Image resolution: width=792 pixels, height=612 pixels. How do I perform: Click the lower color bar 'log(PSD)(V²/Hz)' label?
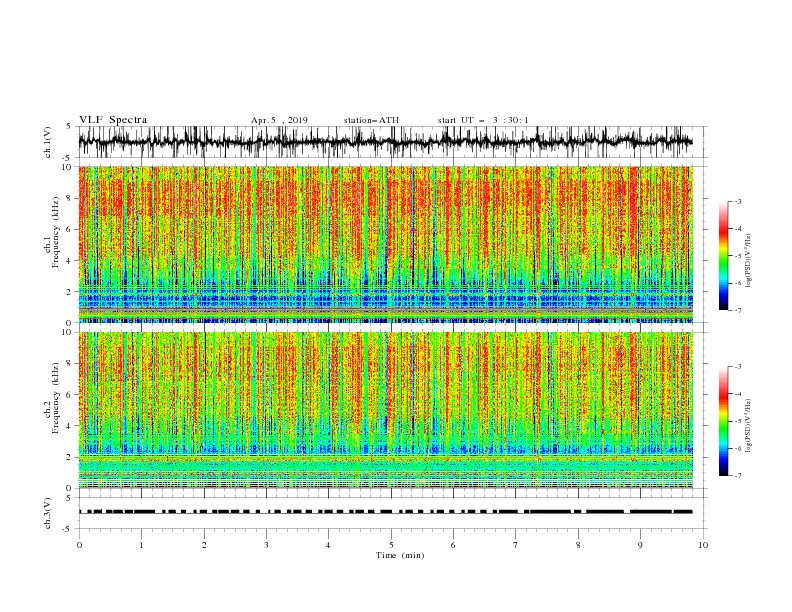(749, 426)
